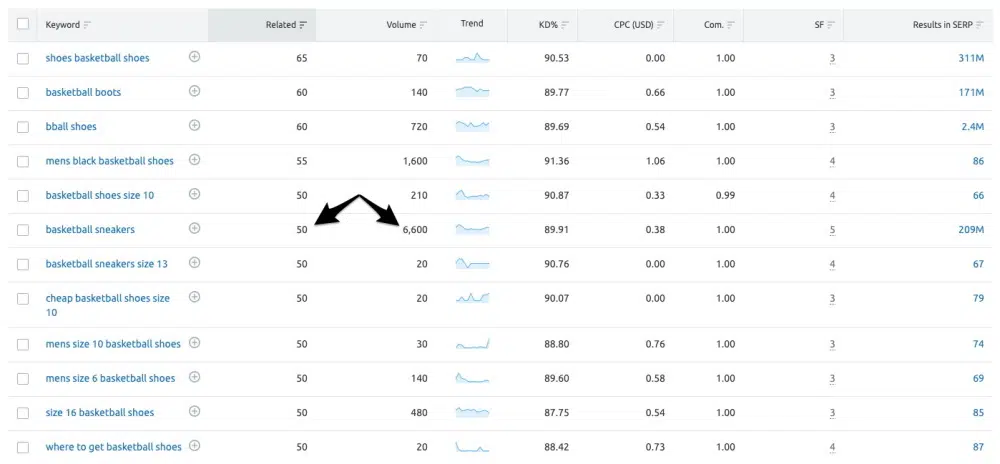View trend chart for mens size 10 basketball shoes
The image size is (1000, 464).
click(473, 344)
